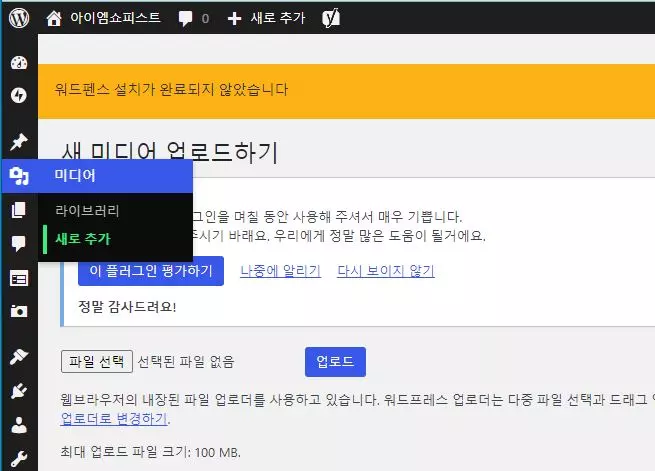Click the comment count 0 in admin bar
The width and height of the screenshot is (655, 471).
click(x=205, y=18)
